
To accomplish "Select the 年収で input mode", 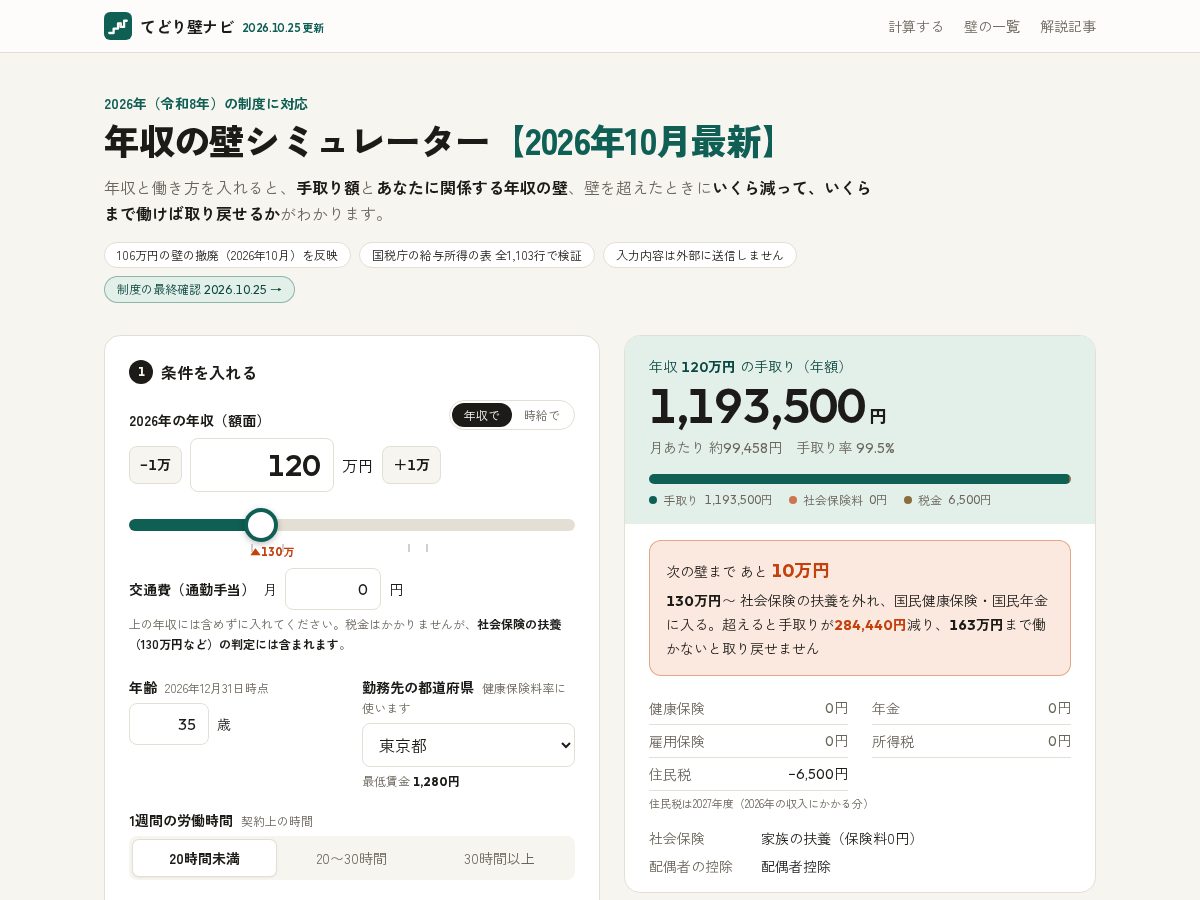I will coord(481,415).
